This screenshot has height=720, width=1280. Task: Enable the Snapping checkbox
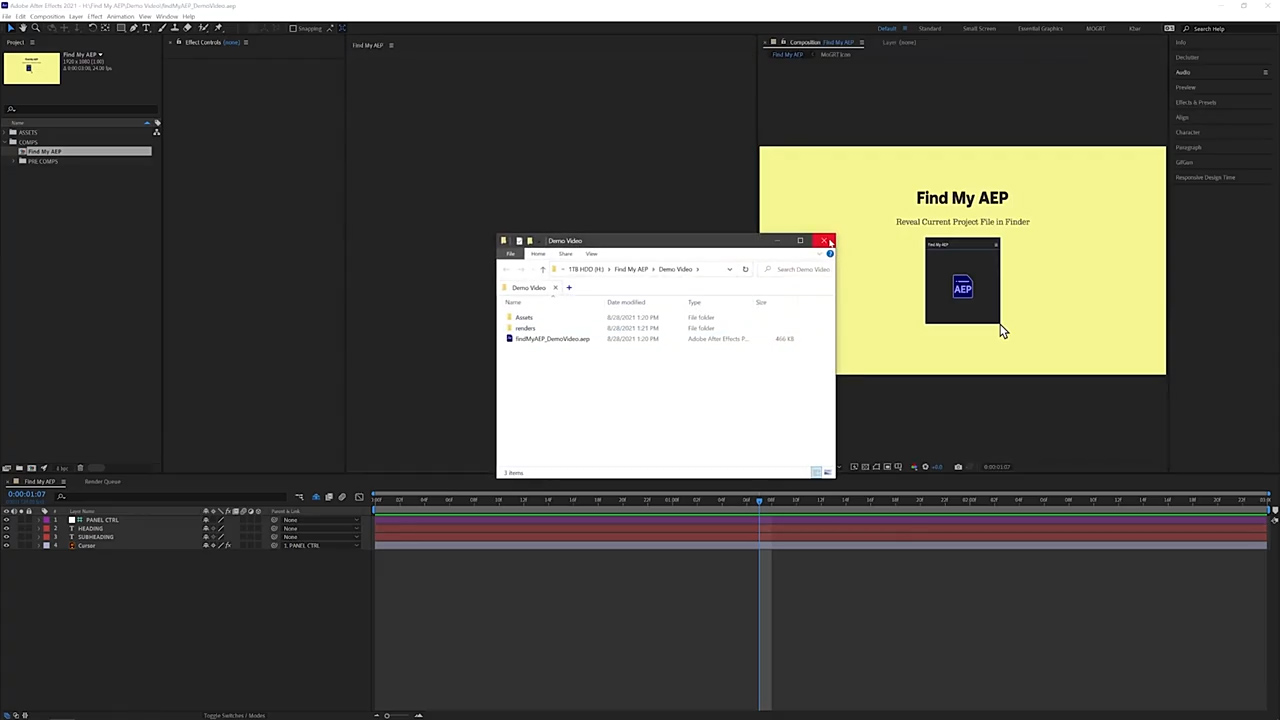[x=293, y=28]
